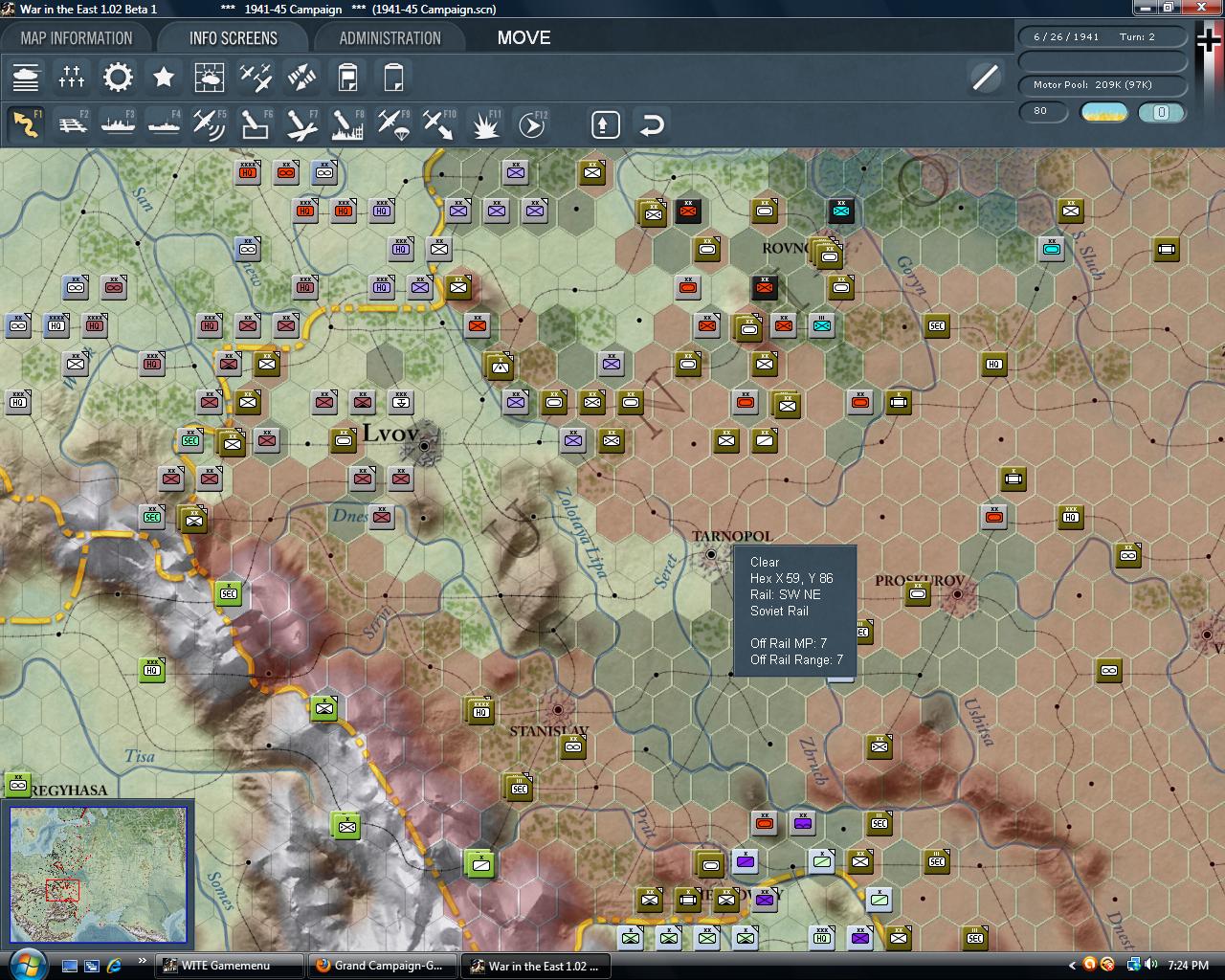Select air transfer mode F10
Image resolution: width=1225 pixels, height=980 pixels.
(439, 124)
